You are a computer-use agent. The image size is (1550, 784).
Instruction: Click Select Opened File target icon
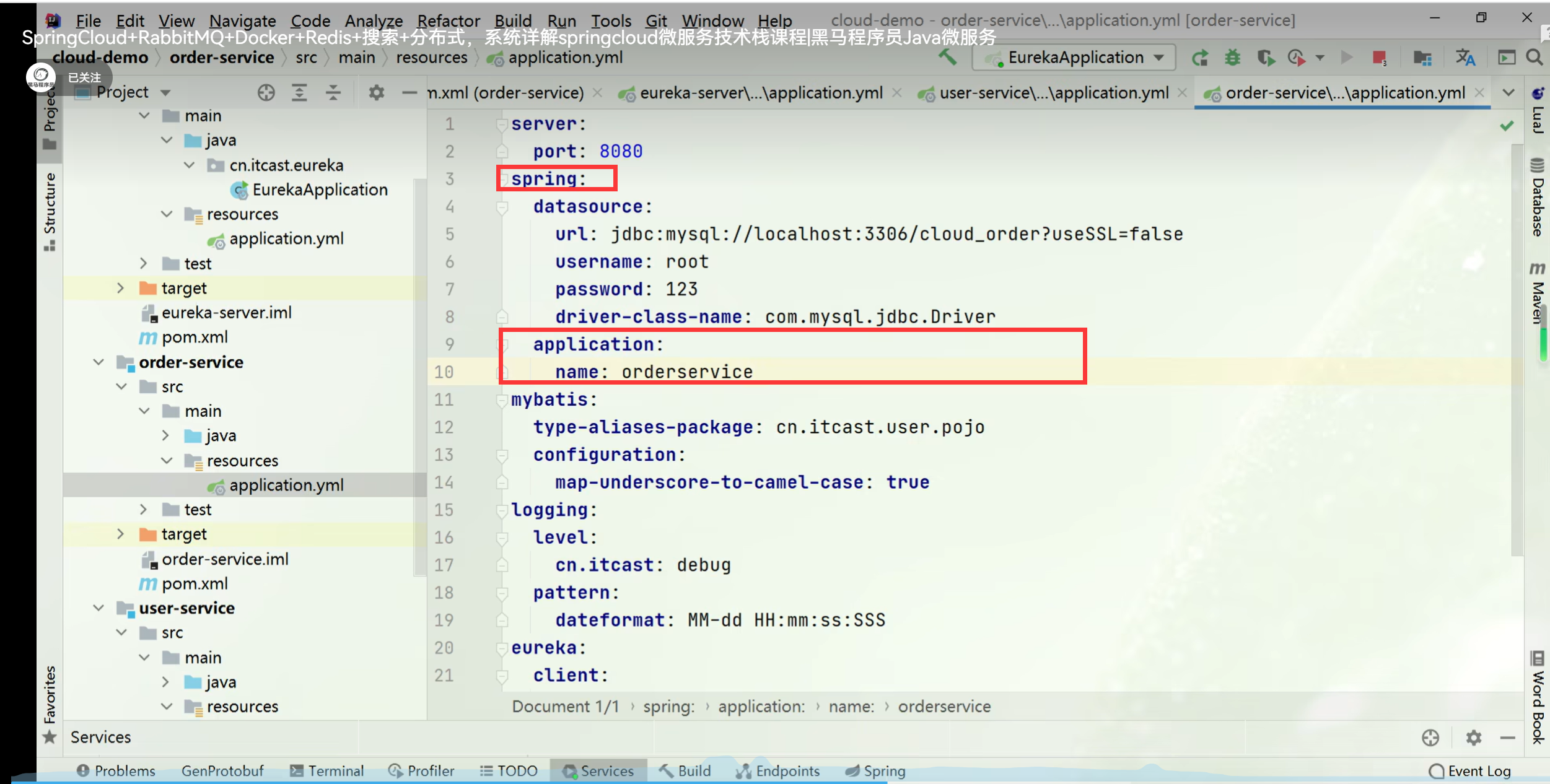(x=266, y=93)
